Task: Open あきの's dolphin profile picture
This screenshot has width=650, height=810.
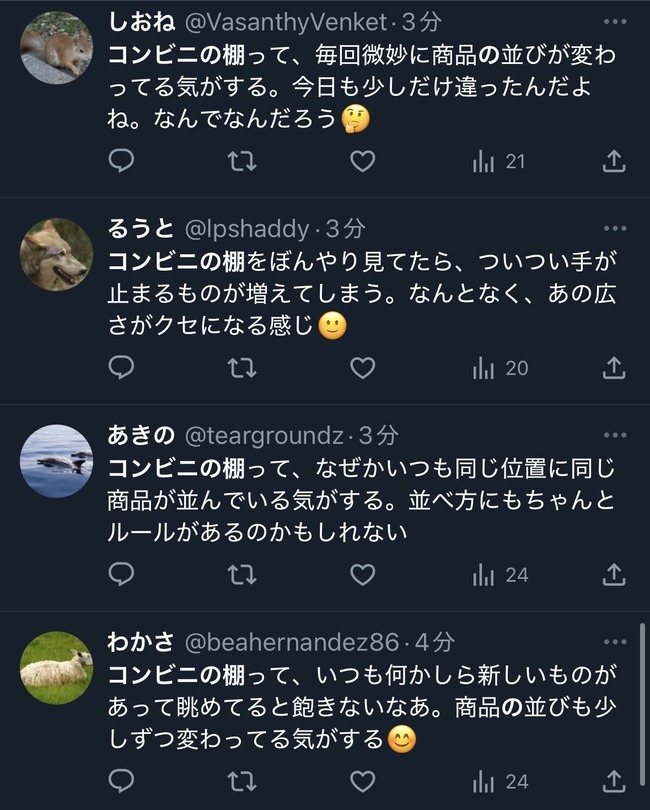Action: pos(56,461)
